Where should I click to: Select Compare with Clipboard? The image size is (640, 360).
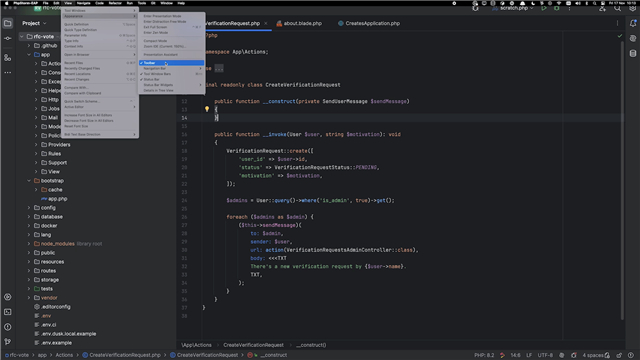tap(100, 93)
